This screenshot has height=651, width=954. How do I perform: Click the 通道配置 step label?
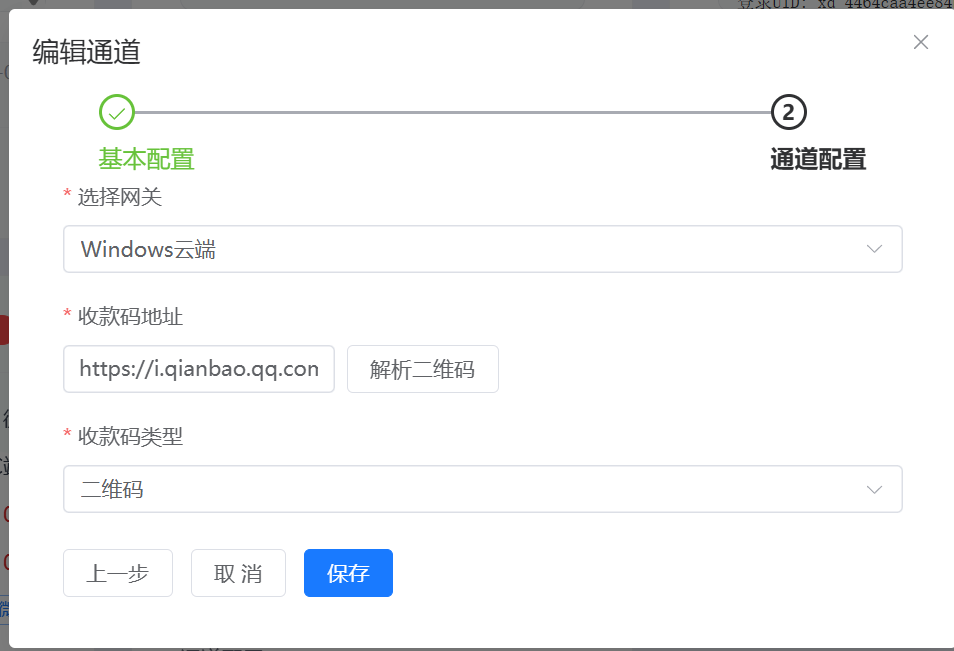[818, 159]
